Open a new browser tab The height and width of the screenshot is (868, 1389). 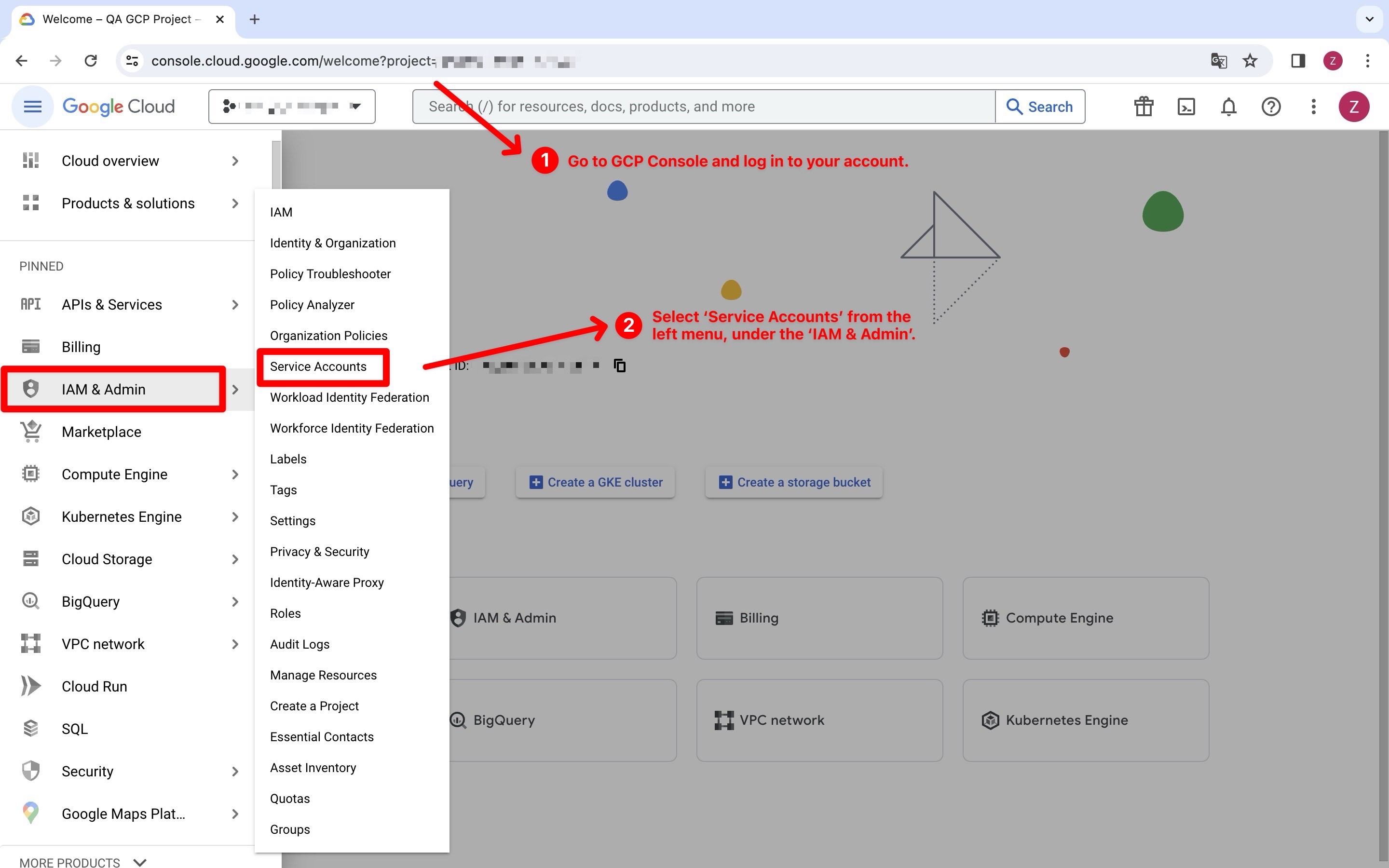tap(254, 19)
